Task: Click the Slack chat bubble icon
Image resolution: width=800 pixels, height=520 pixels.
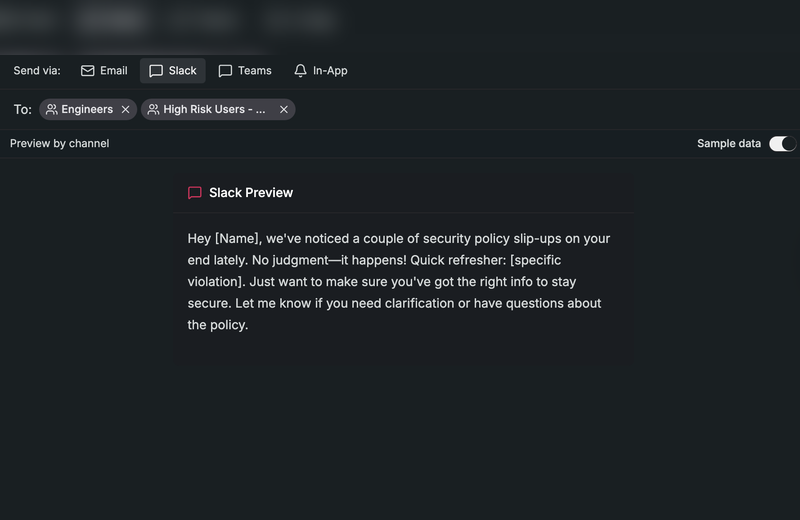Action: 156,71
